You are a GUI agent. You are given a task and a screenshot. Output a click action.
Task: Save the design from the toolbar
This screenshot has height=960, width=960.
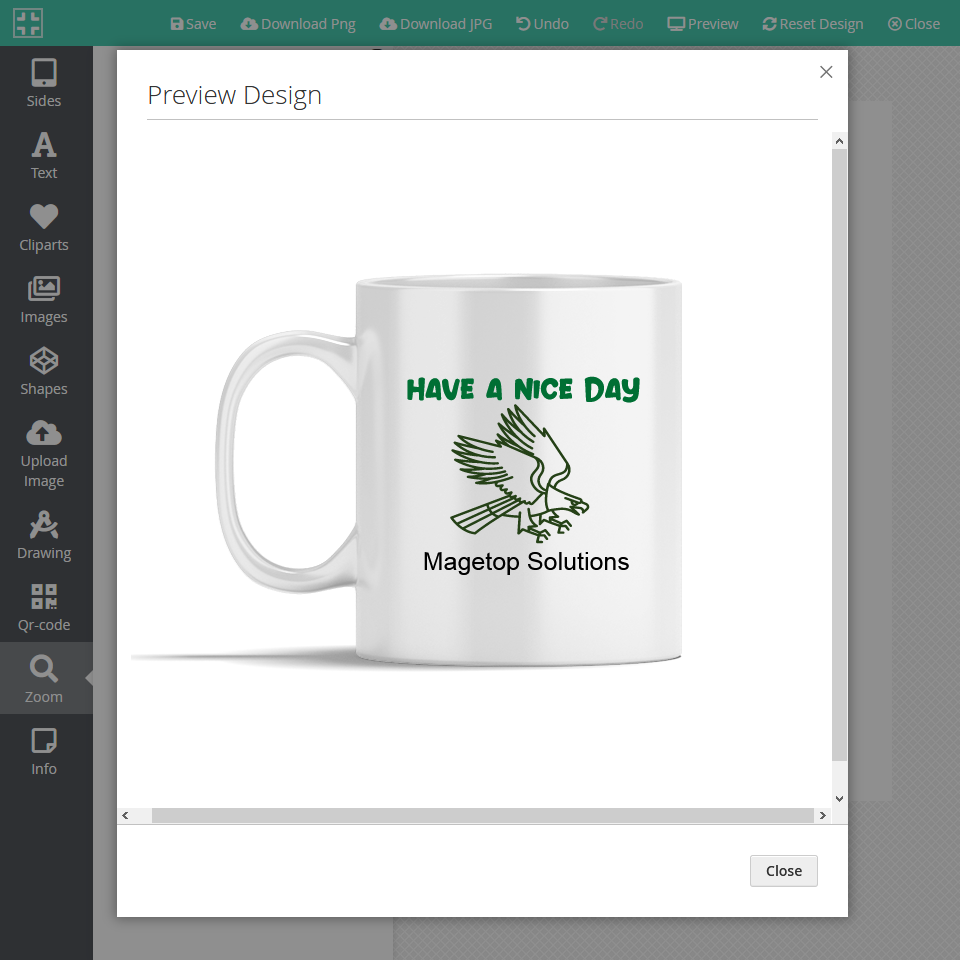coord(193,24)
